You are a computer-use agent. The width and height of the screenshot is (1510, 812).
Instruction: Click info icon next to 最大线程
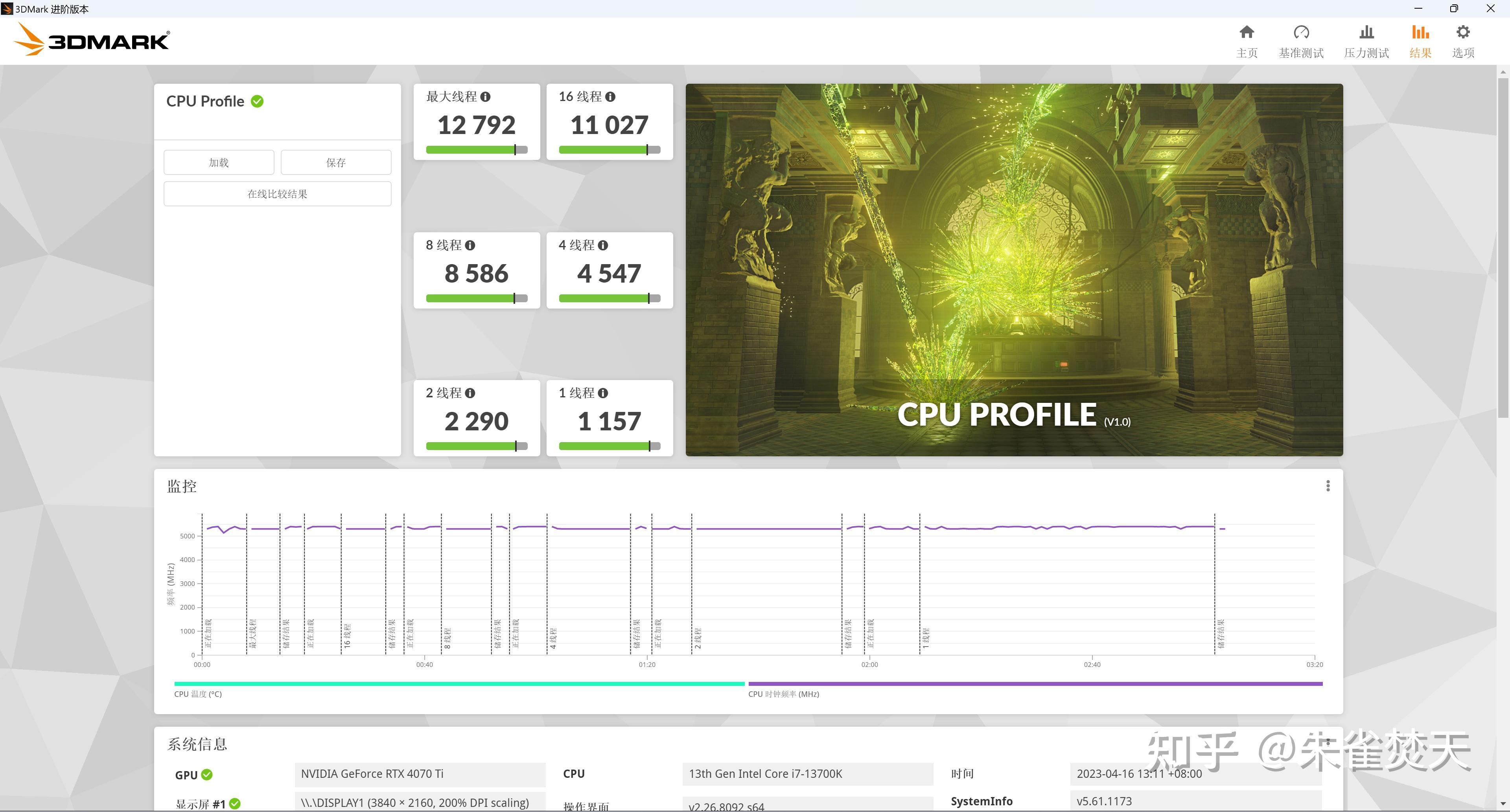485,97
